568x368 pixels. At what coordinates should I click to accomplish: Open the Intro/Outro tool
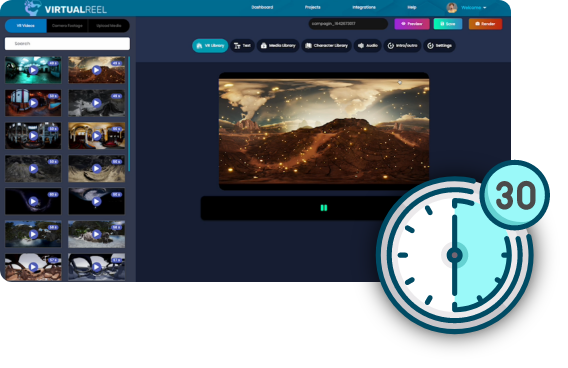pos(402,46)
